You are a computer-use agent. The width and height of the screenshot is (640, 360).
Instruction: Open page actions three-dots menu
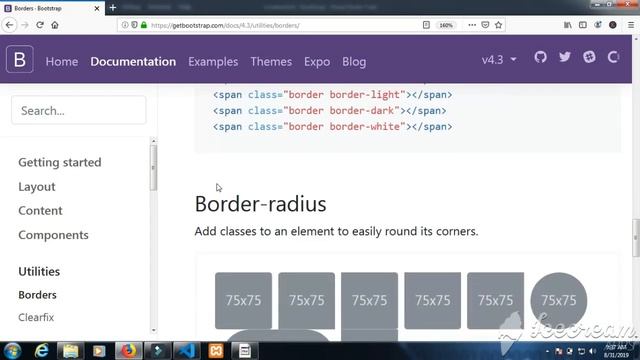[x=472, y=25]
